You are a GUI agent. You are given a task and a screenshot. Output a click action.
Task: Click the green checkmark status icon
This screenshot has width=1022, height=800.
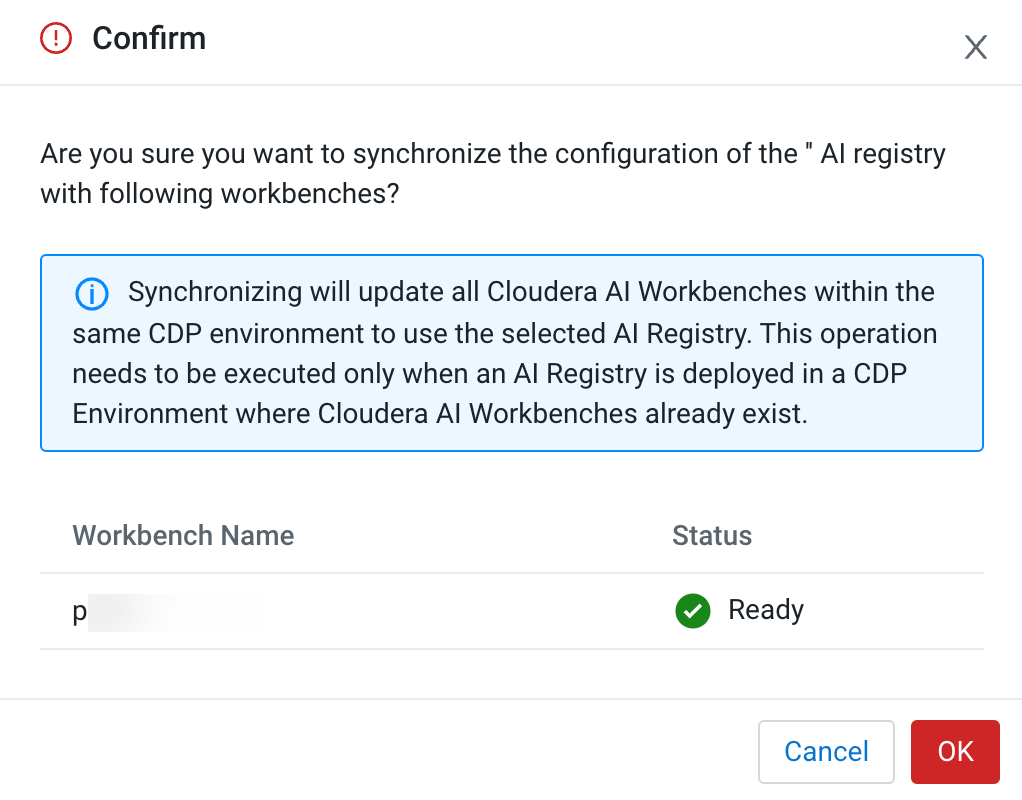pyautogui.click(x=693, y=610)
